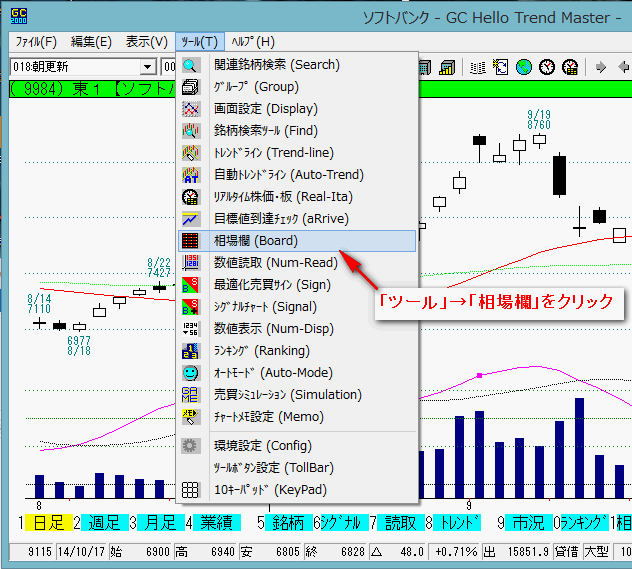Open リアルタイム株価・板 (Real-Ita) entry

coord(297,197)
